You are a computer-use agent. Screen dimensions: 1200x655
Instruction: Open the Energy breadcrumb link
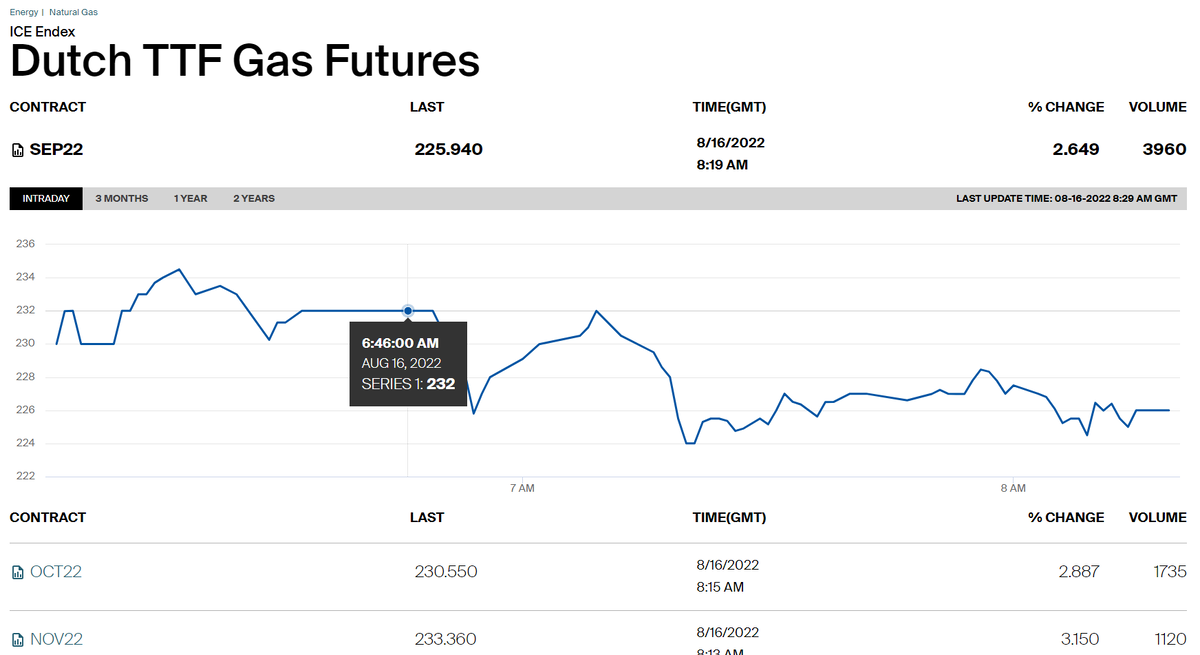click(24, 12)
